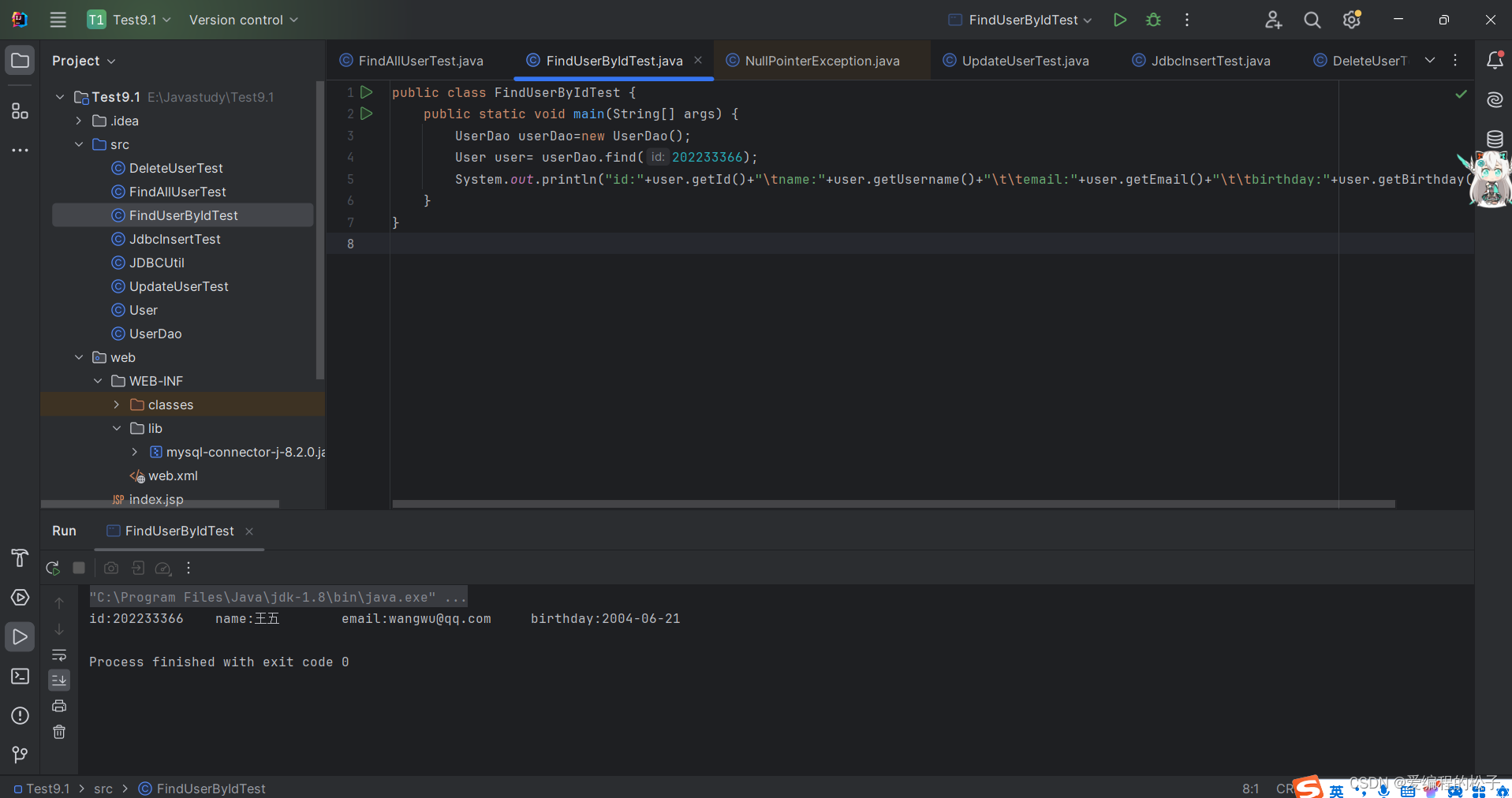The width and height of the screenshot is (1512, 798).
Task: Open AI Assistant spiral icon
Action: (x=1495, y=100)
